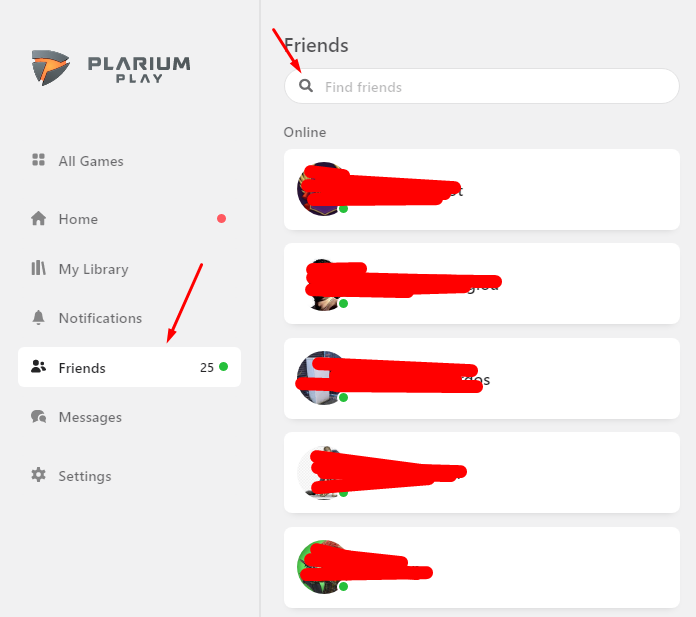Click the fourth online friend's avatar
The height and width of the screenshot is (617, 696).
pyautogui.click(x=324, y=472)
